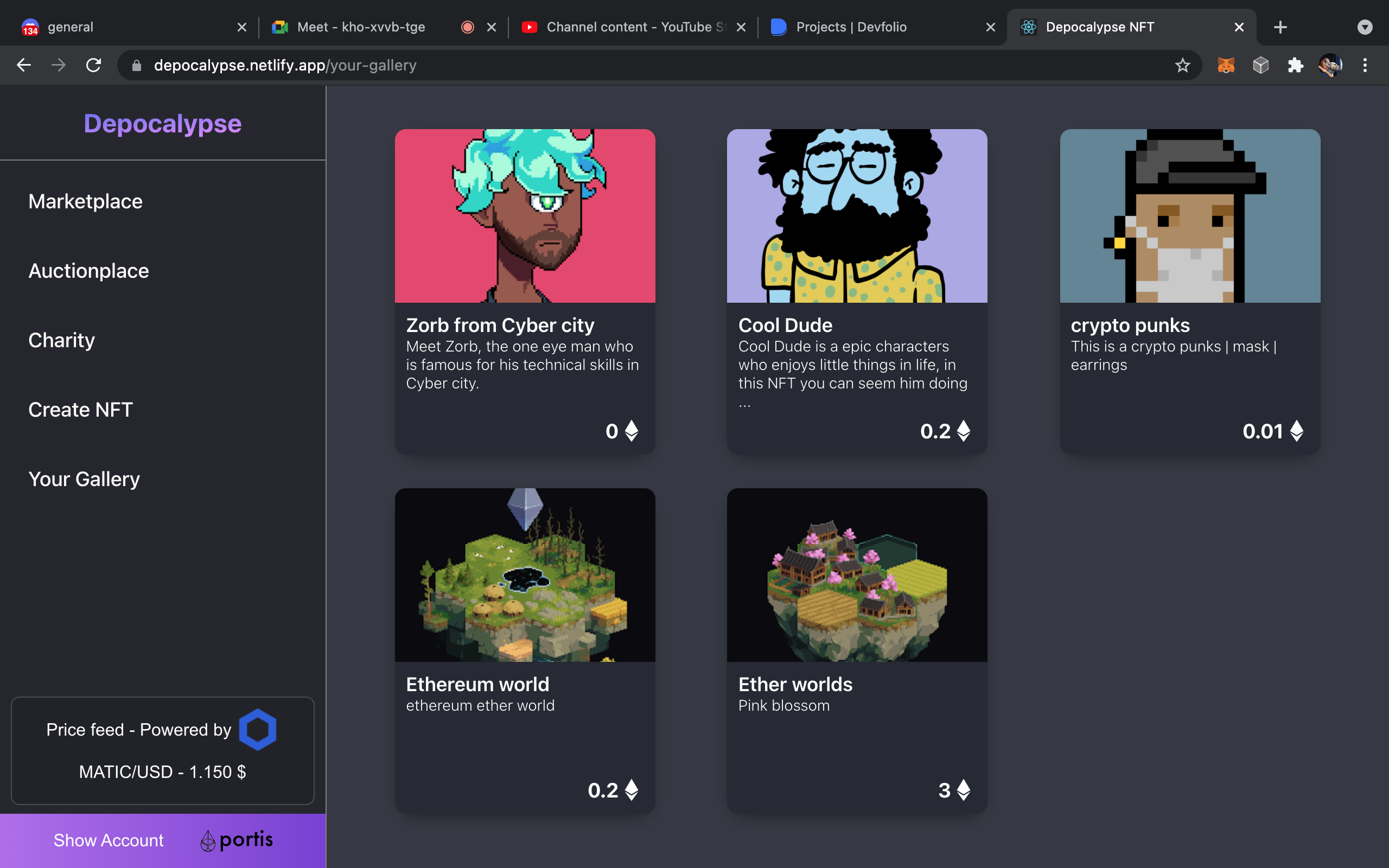Expand the tab search dropdown arrow
The image size is (1389, 868).
coord(1365,27)
